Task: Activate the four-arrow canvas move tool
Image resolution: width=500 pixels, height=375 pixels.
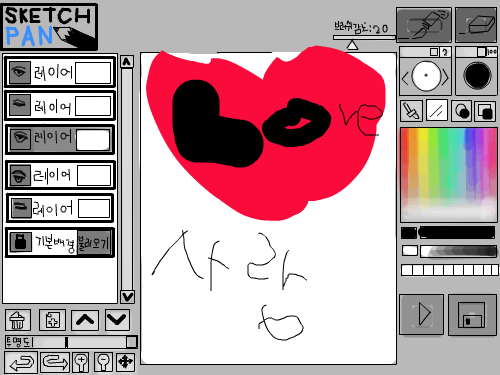Action: pos(126,362)
